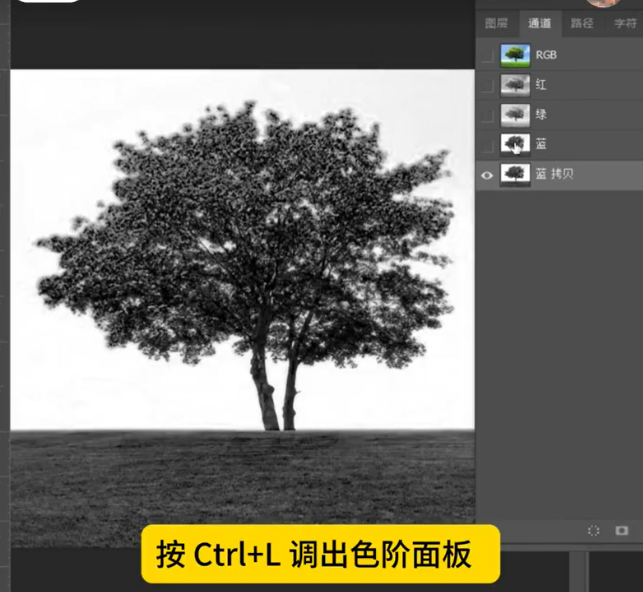Select the 红 channel thumbnail
643x592 pixels.
tap(515, 85)
